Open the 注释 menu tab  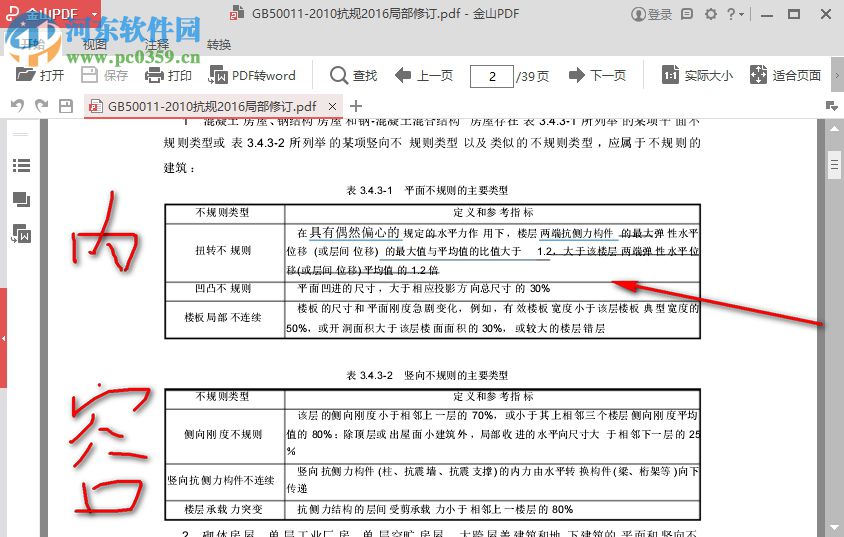(157, 45)
